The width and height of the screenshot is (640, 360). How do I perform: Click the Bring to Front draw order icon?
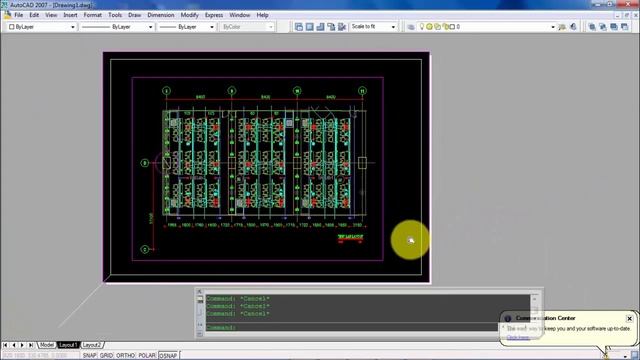pos(592,27)
